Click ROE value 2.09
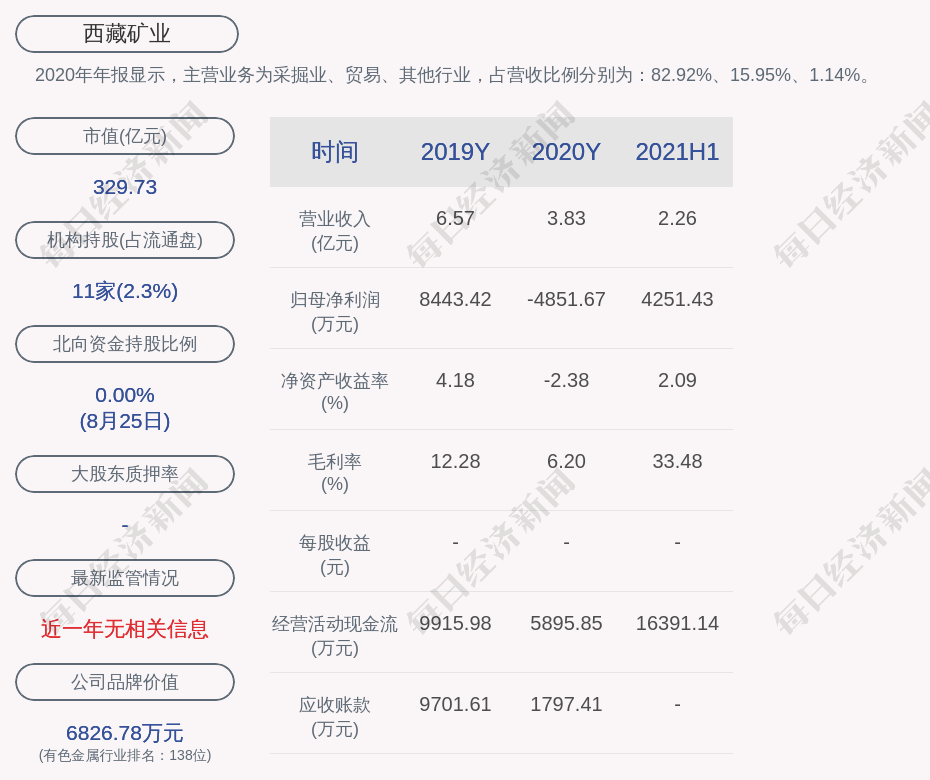Viewport: 930px width, 780px height. tap(677, 380)
